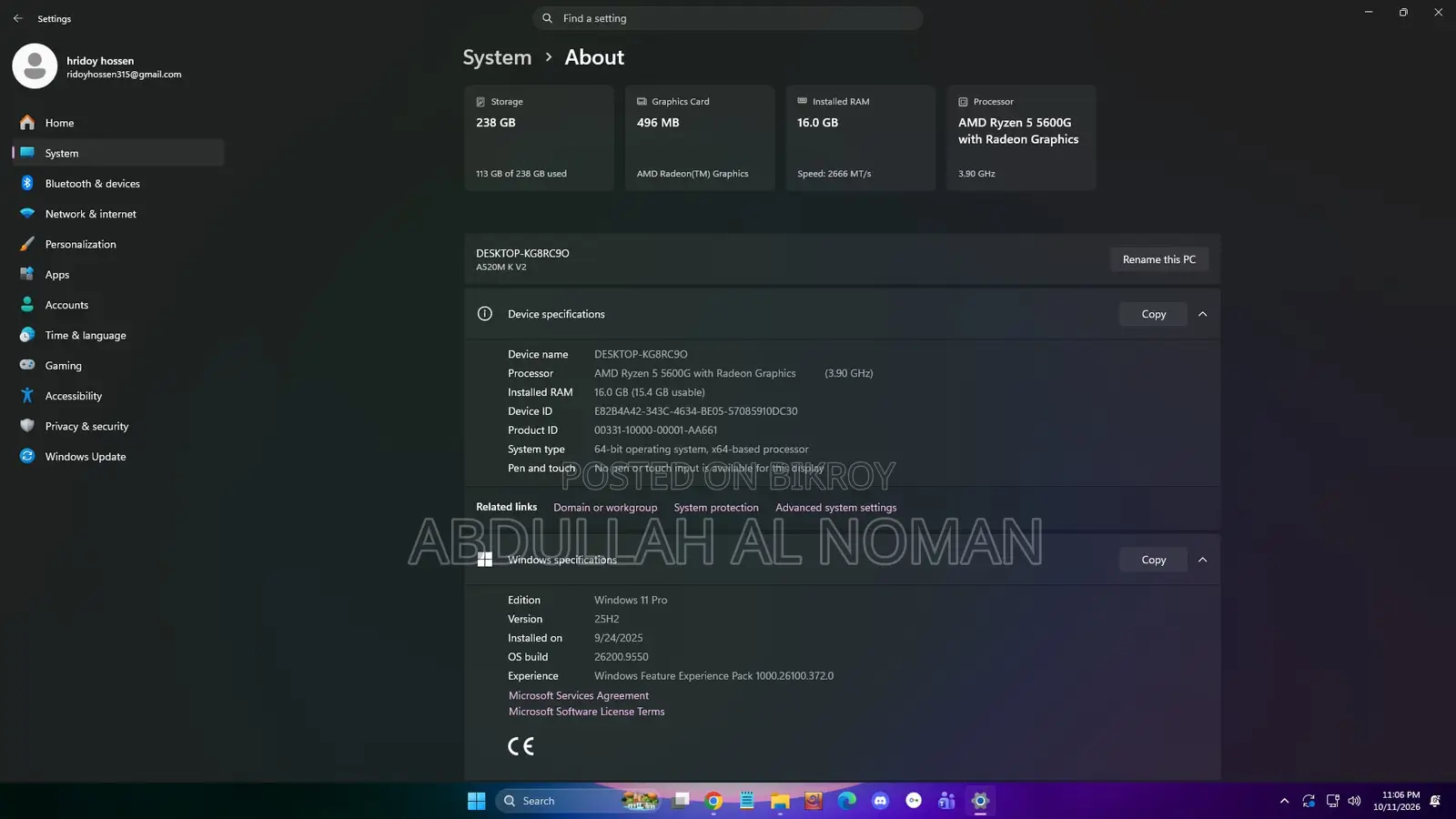Viewport: 1456px width, 819px height.
Task: Focus the Find a setting search box
Action: [x=727, y=18]
